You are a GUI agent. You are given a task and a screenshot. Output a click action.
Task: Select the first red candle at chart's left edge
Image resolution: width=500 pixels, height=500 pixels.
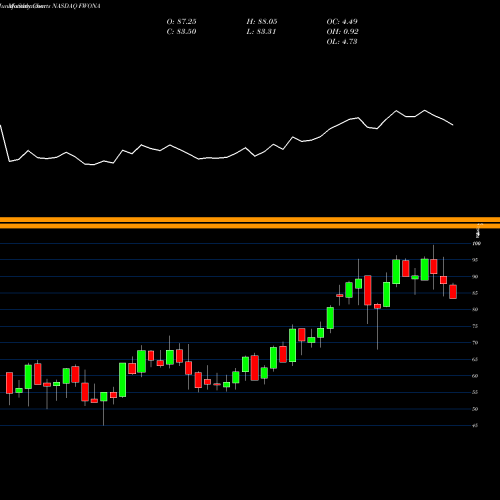pyautogui.click(x=9, y=383)
